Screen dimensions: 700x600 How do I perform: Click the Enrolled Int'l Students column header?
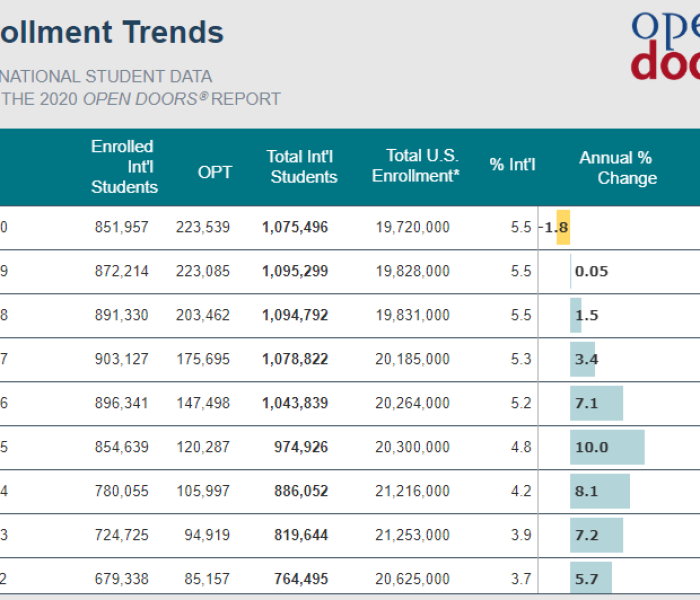point(124,167)
